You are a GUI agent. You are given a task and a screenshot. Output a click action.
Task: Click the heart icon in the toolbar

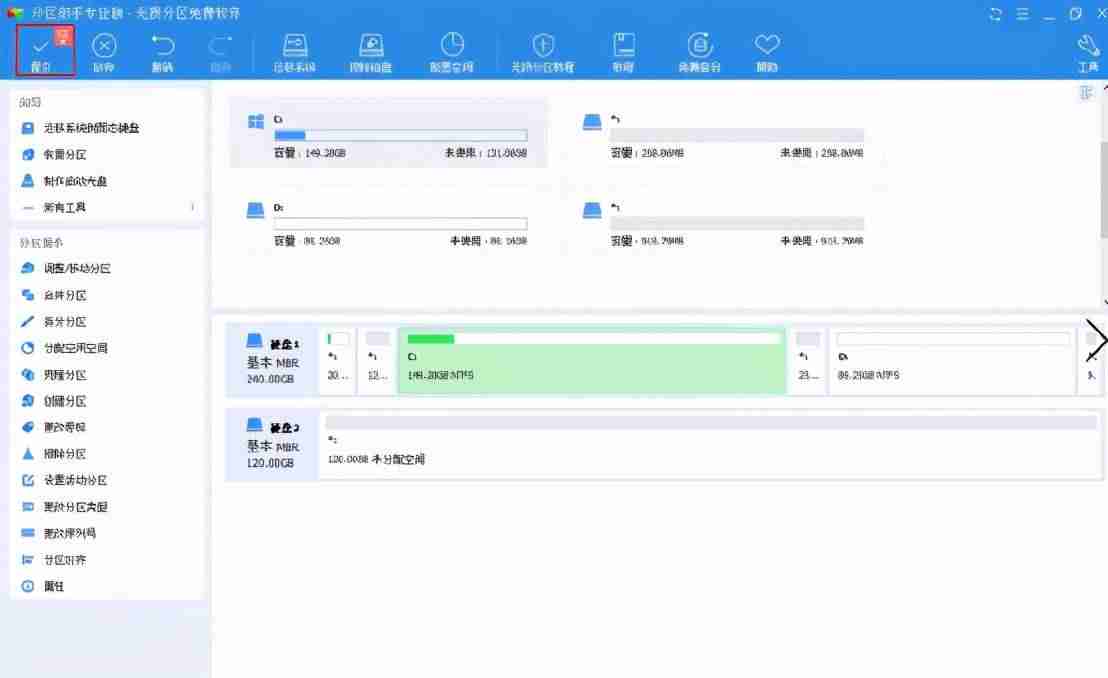click(767, 52)
